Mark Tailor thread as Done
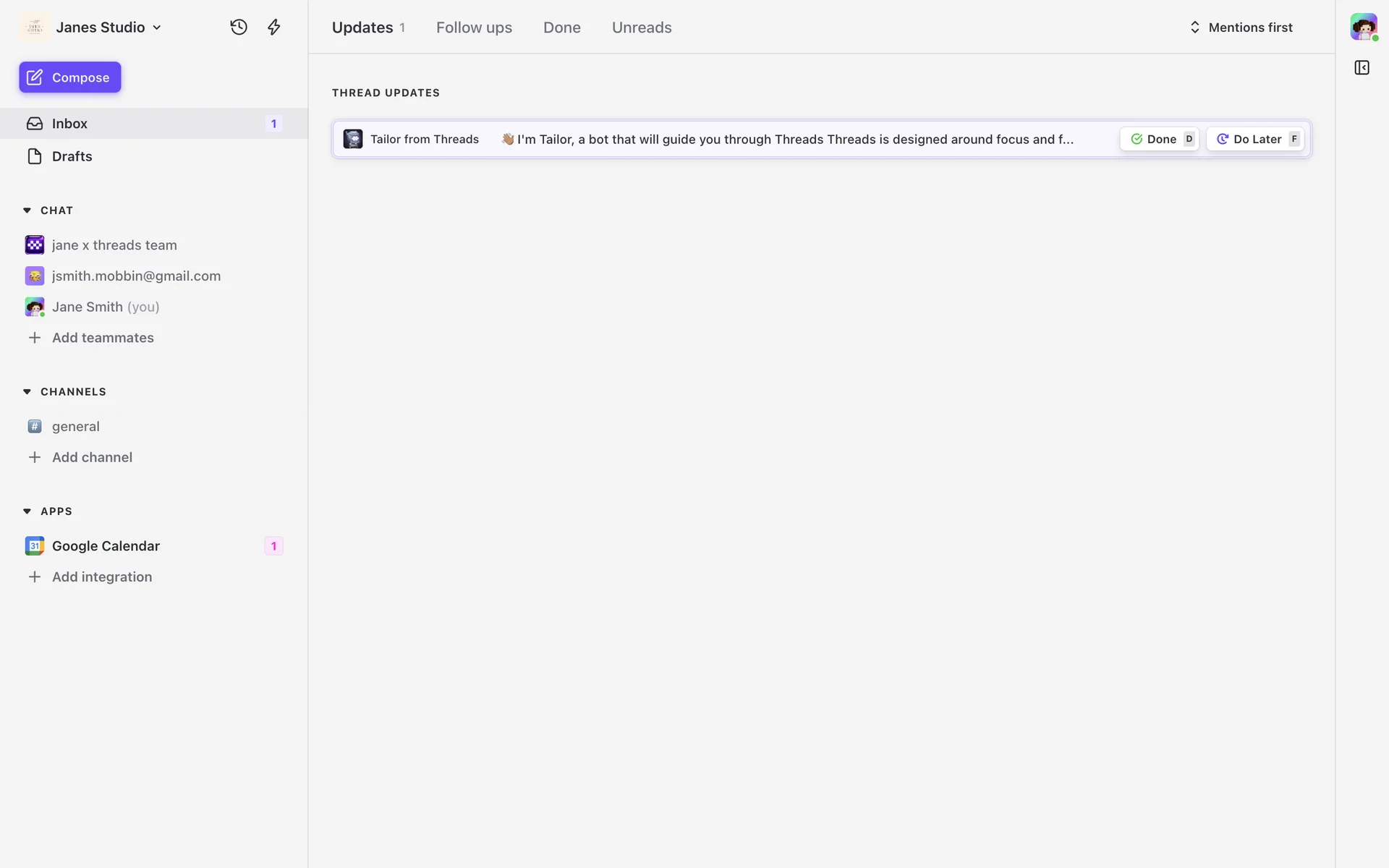Image resolution: width=1389 pixels, height=868 pixels. [1159, 139]
